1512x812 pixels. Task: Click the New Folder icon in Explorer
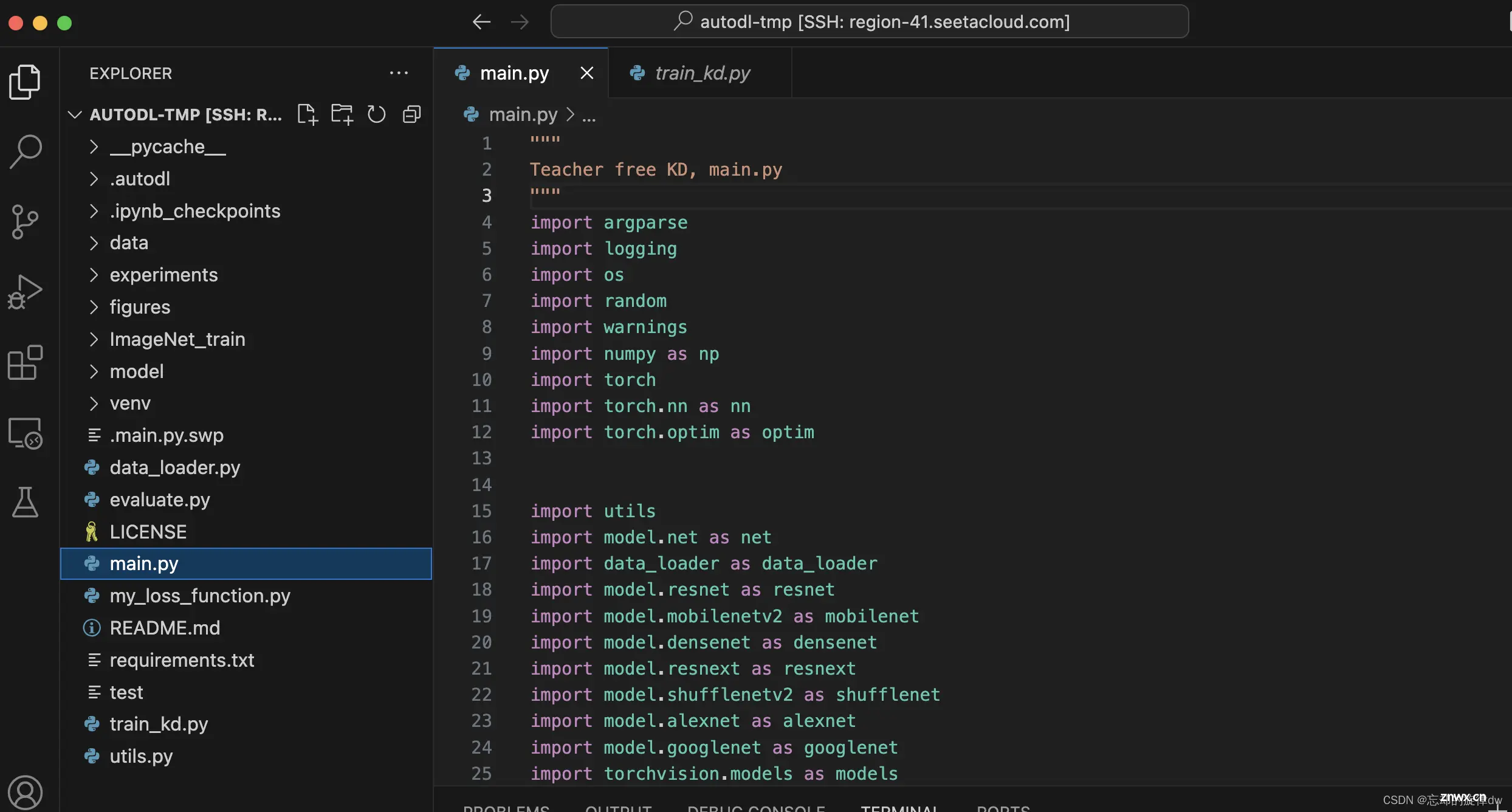[342, 114]
